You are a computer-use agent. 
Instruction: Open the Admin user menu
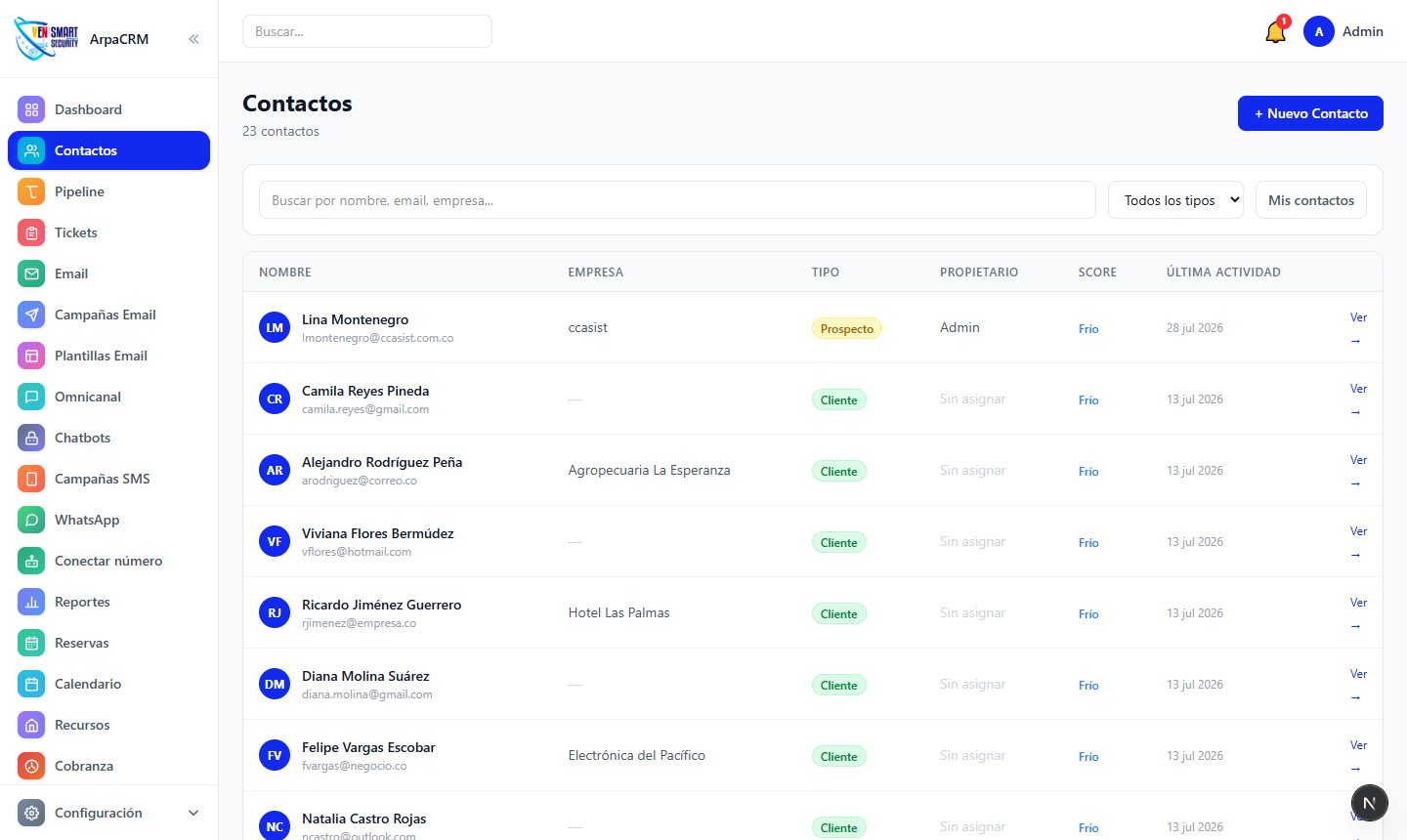click(x=1343, y=31)
